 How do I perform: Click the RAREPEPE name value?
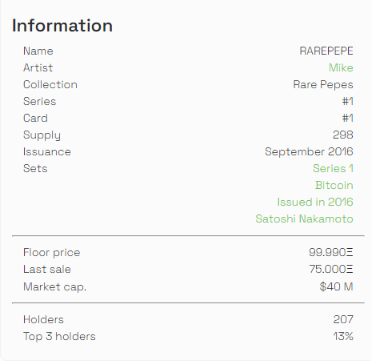tap(326, 51)
